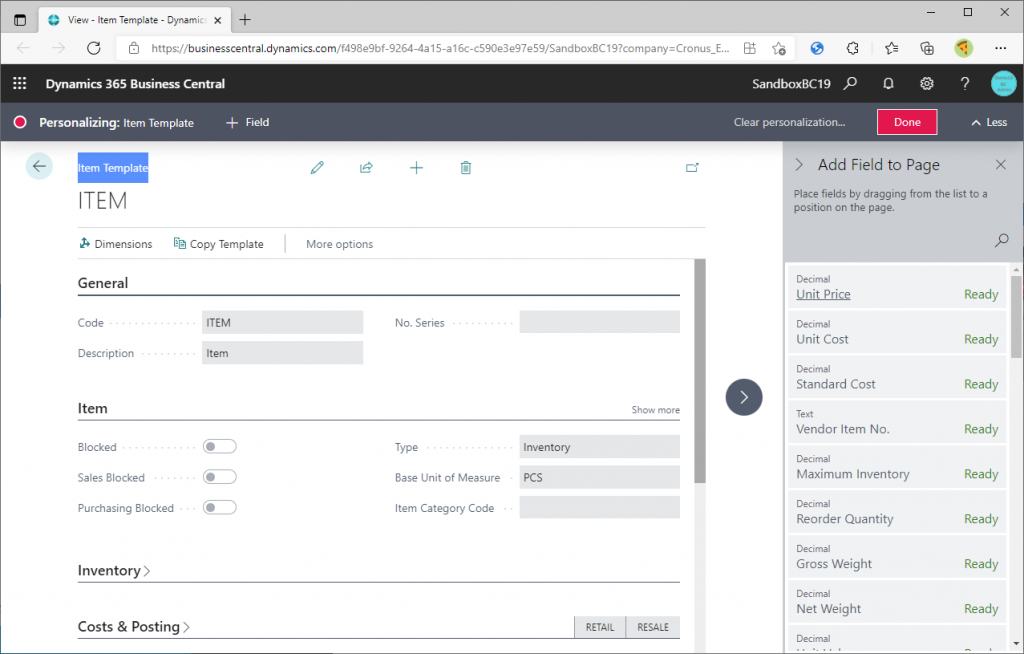This screenshot has width=1024, height=654.
Task: Open the browser extensions puzzle icon
Action: coord(852,48)
